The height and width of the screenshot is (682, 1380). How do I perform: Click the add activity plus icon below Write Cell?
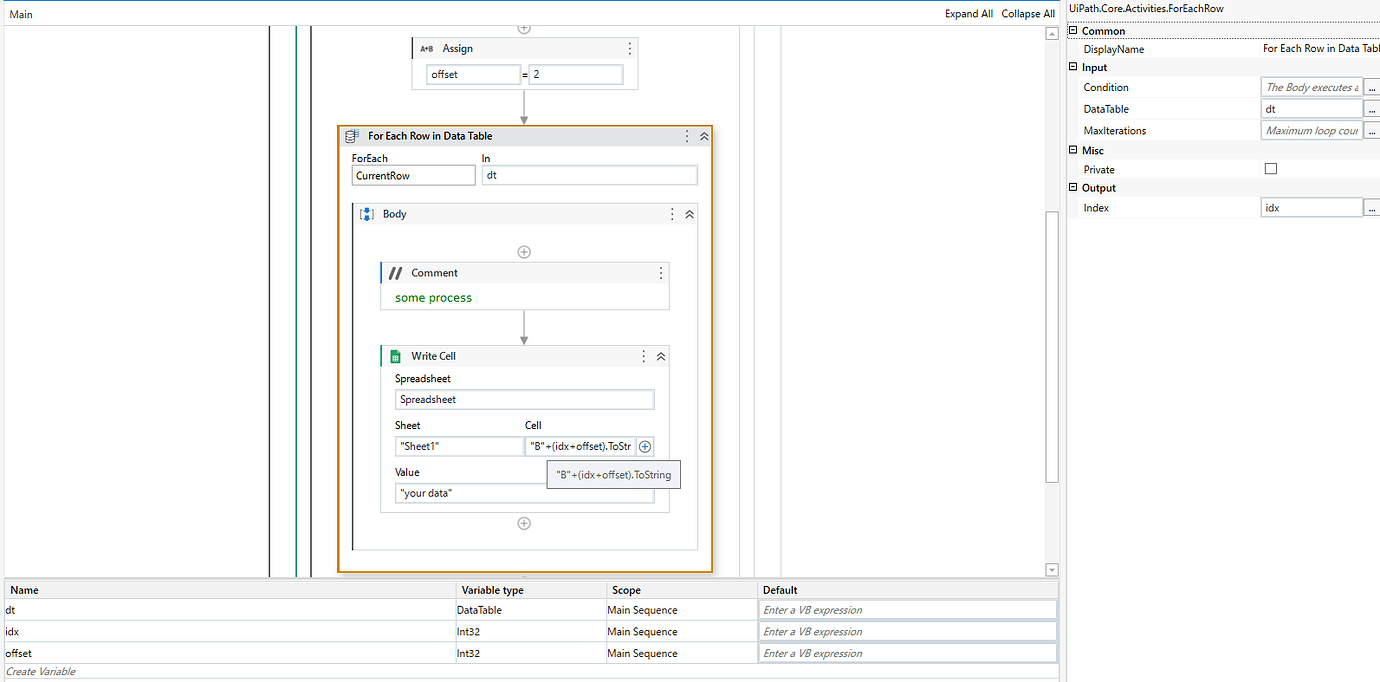[x=524, y=523]
